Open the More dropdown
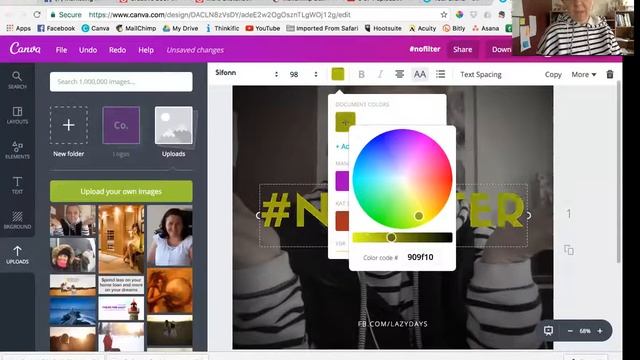 coord(584,74)
